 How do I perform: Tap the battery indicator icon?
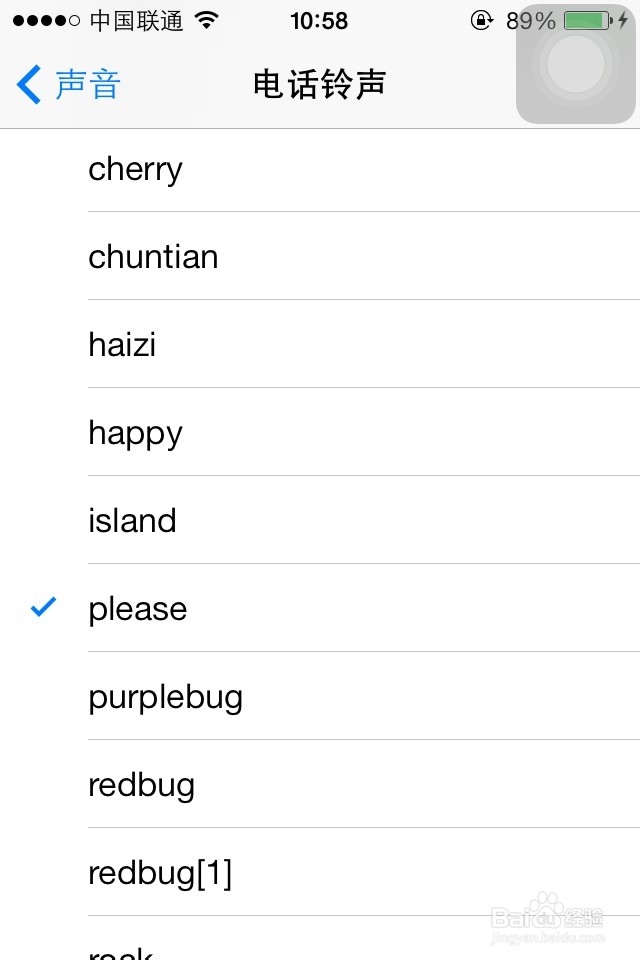pos(587,20)
